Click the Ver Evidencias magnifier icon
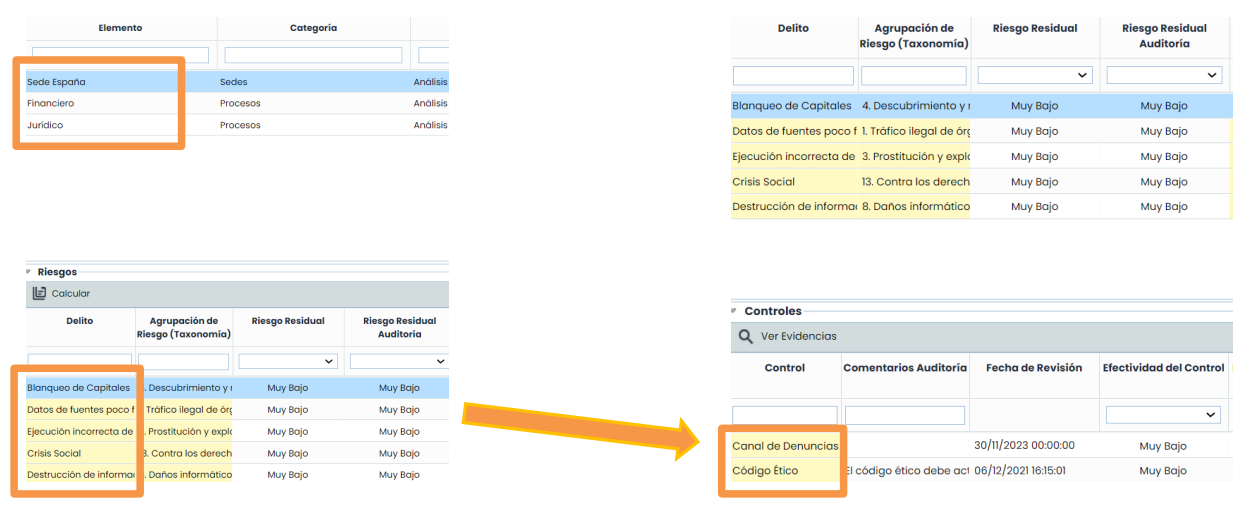Viewport: 1243px width, 519px height. [x=745, y=336]
